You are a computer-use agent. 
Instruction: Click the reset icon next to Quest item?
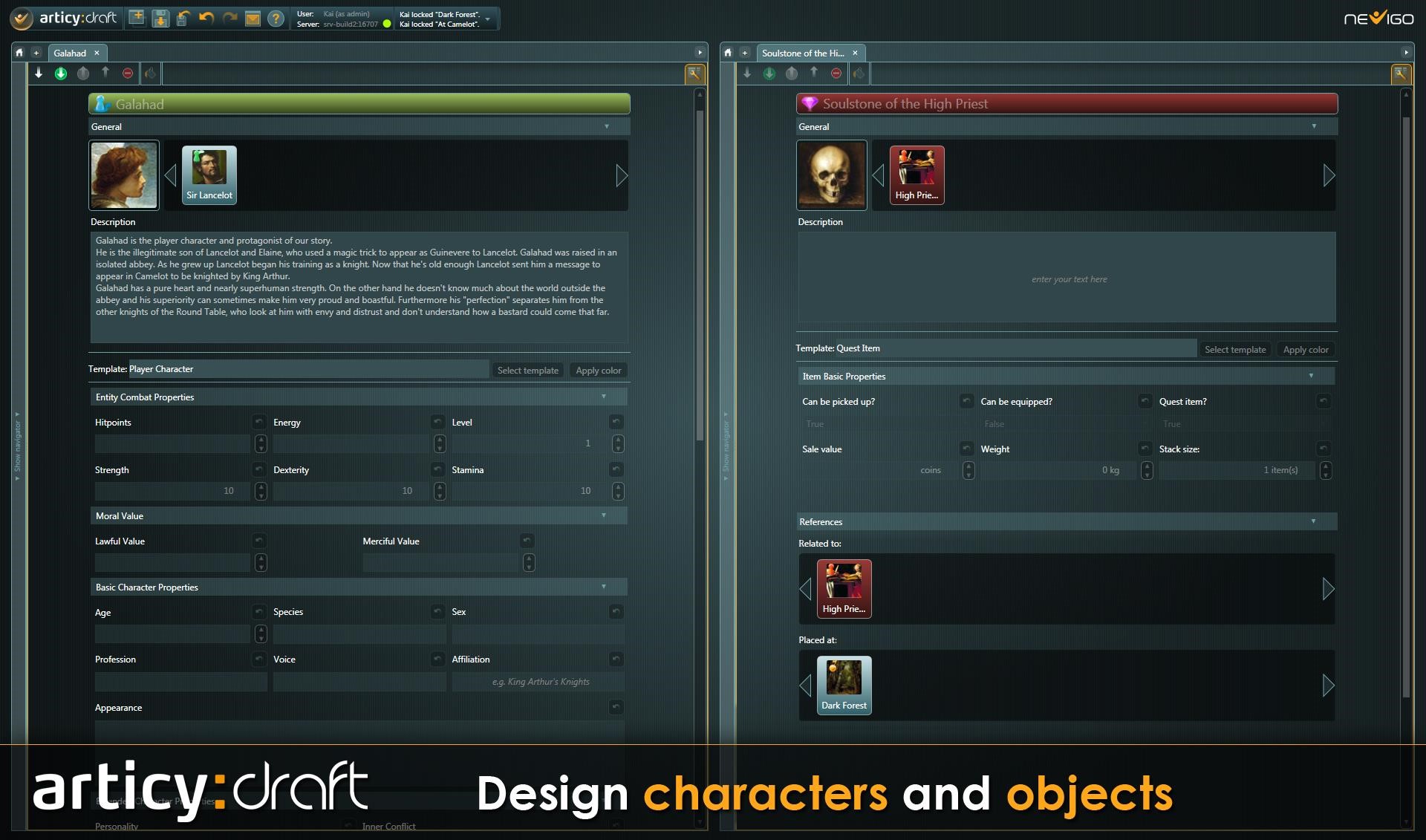coord(1324,401)
